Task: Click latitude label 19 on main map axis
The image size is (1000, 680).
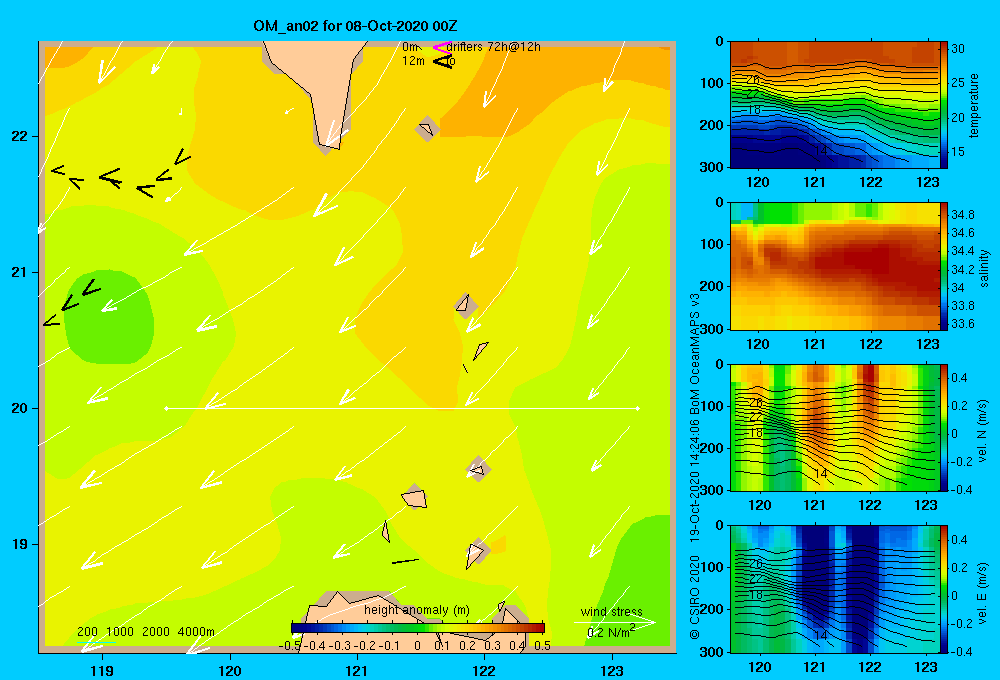Action: 19,544
